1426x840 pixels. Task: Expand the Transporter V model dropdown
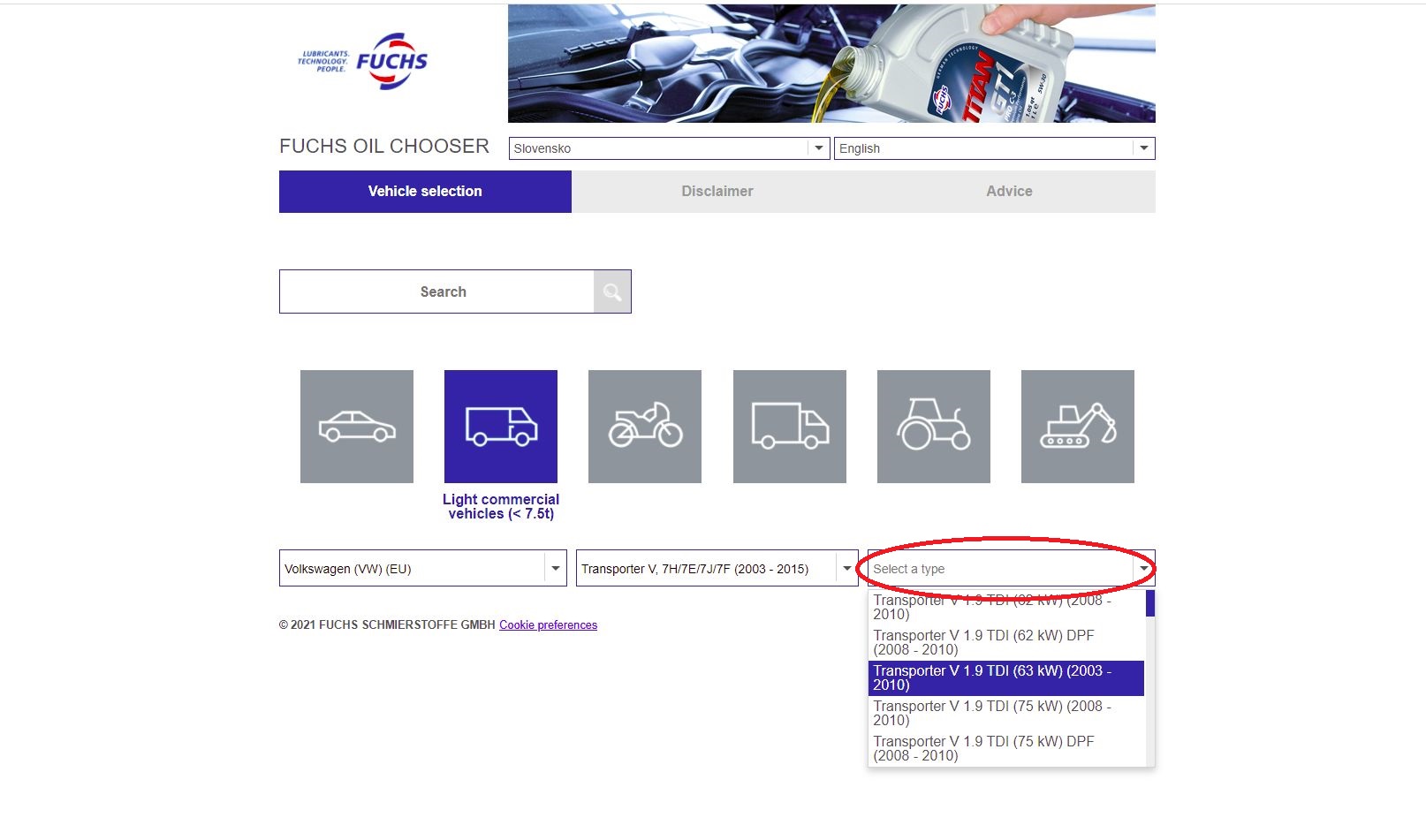point(717,568)
